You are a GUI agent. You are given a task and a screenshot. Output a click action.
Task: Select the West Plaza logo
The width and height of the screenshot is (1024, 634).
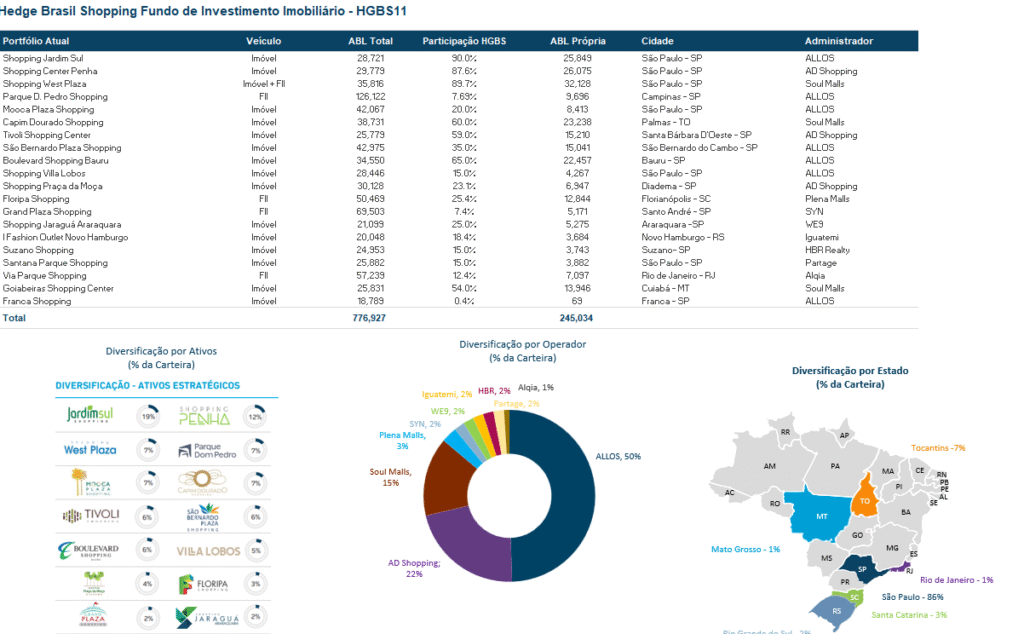pos(90,449)
